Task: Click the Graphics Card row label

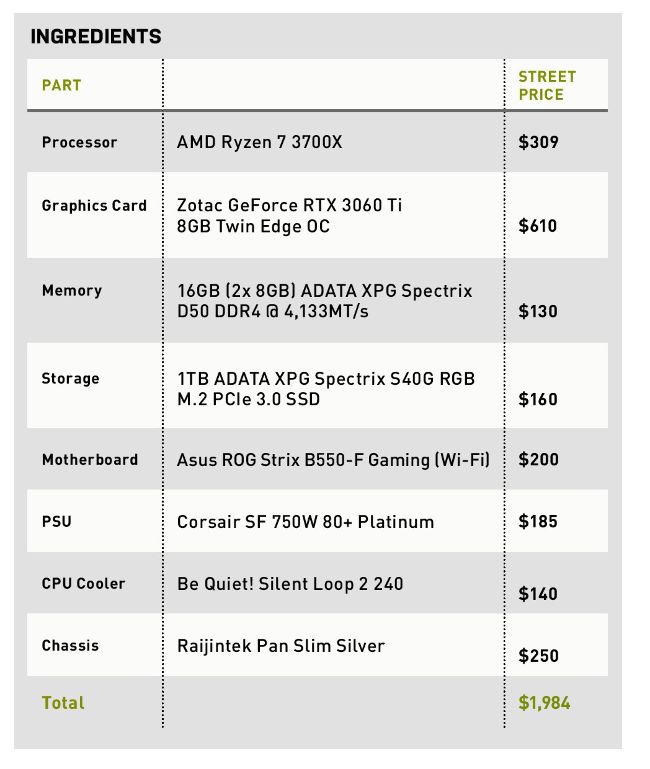Action: tap(94, 205)
